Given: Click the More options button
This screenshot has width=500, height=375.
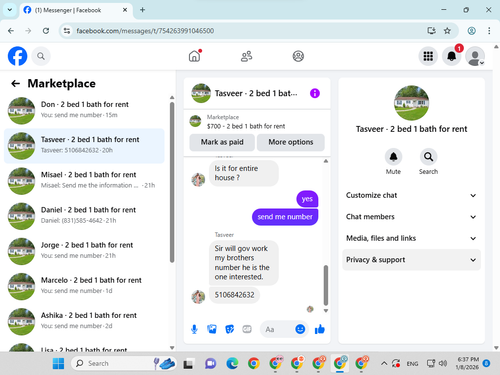Looking at the screenshot, I should [x=291, y=142].
